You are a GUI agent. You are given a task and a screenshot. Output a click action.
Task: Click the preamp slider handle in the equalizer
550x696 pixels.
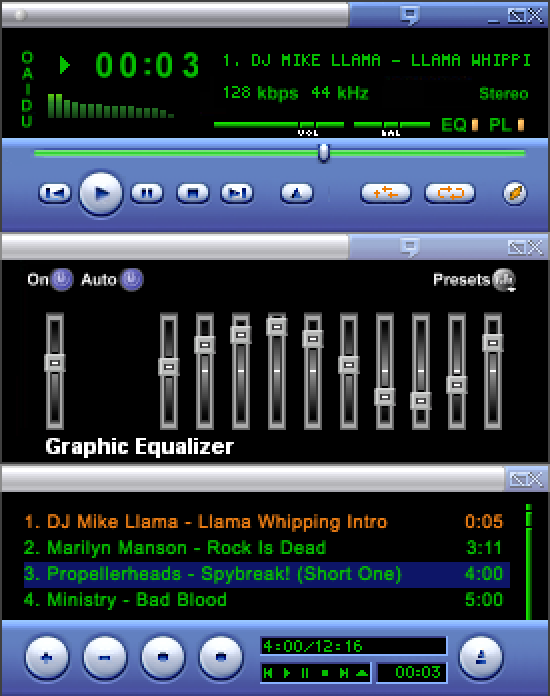[55, 363]
